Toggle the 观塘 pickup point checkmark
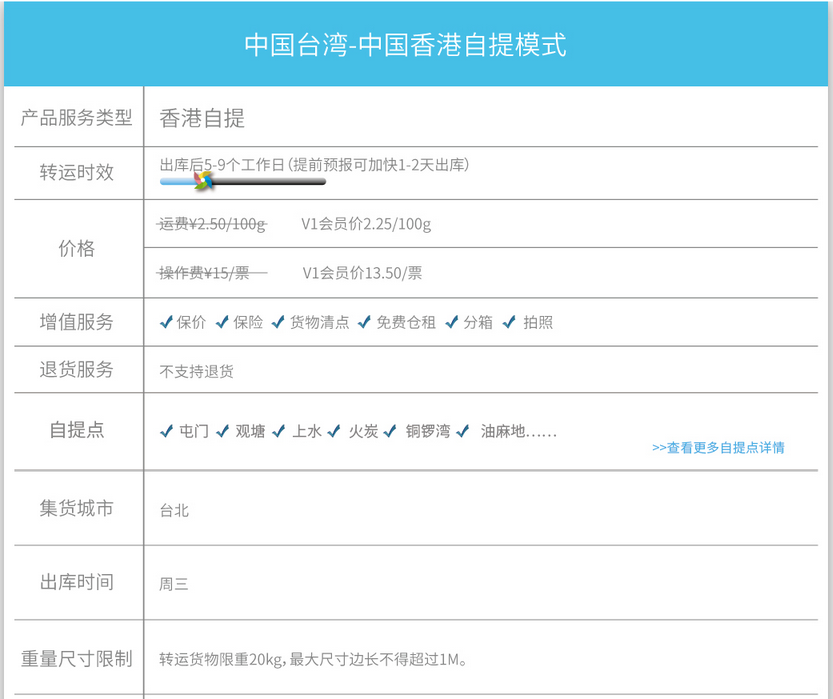The width and height of the screenshot is (833, 699). (223, 432)
